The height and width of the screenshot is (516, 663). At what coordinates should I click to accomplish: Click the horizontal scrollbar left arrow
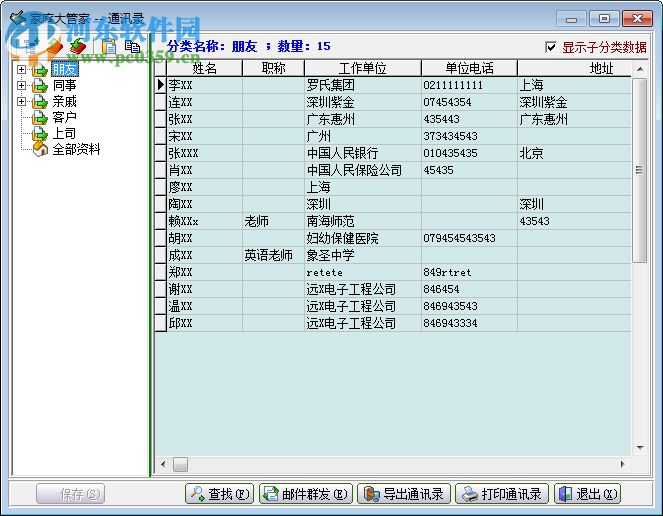click(x=163, y=464)
